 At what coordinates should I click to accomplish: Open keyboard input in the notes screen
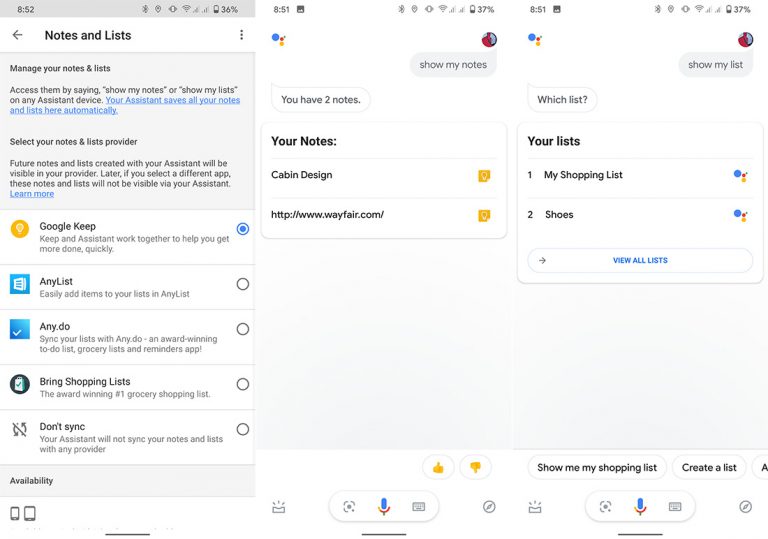pos(419,507)
